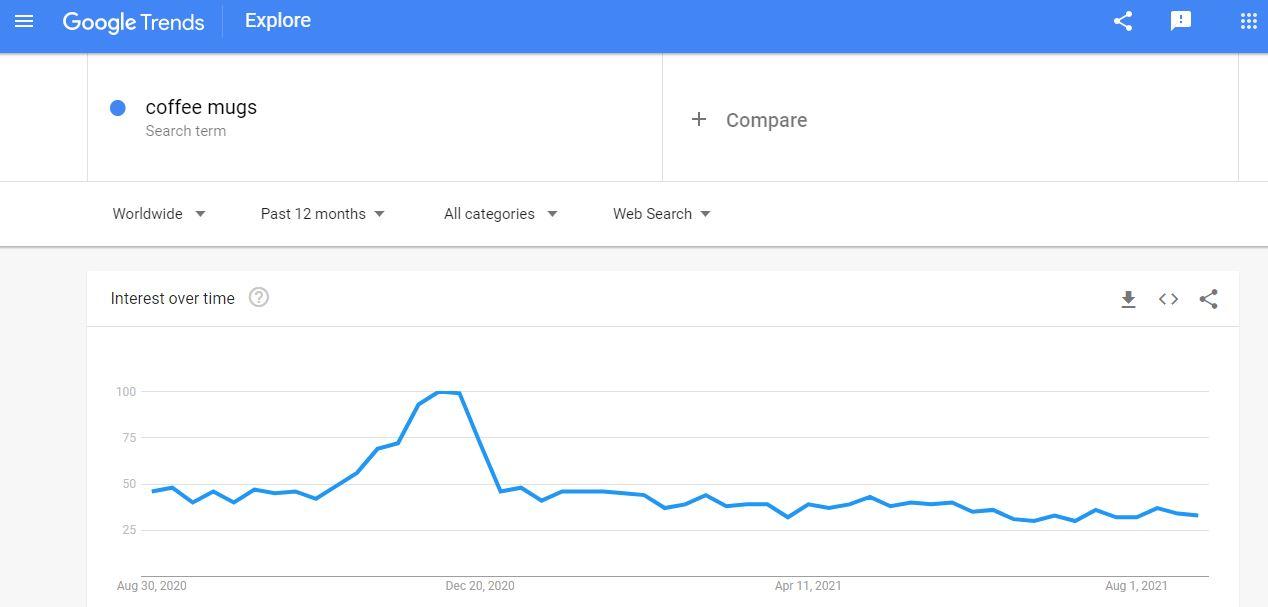Click the Google Trends logo
The width and height of the screenshot is (1268, 607).
click(133, 22)
